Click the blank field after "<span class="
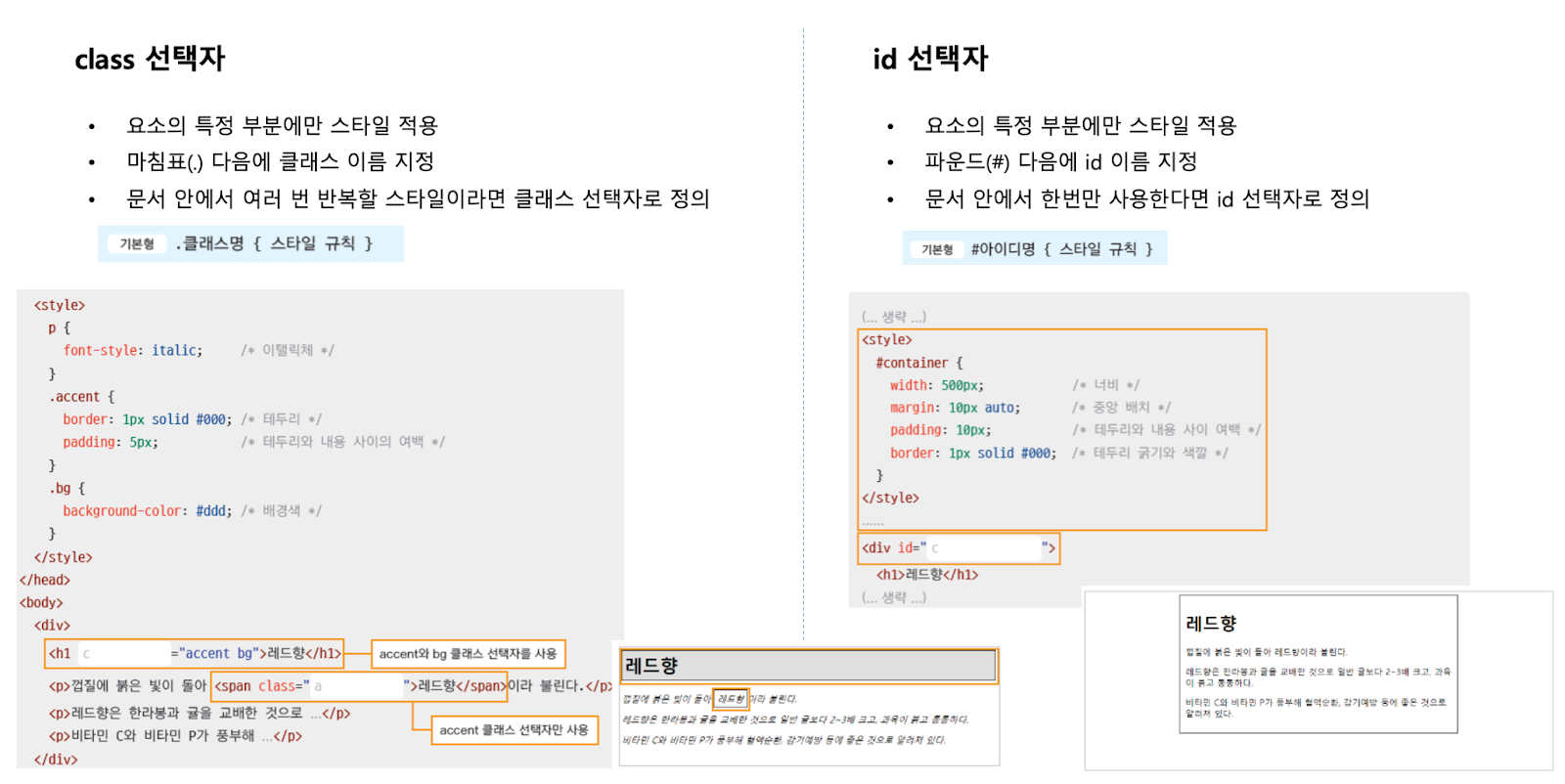This screenshot has height=784, width=1565. point(356,686)
